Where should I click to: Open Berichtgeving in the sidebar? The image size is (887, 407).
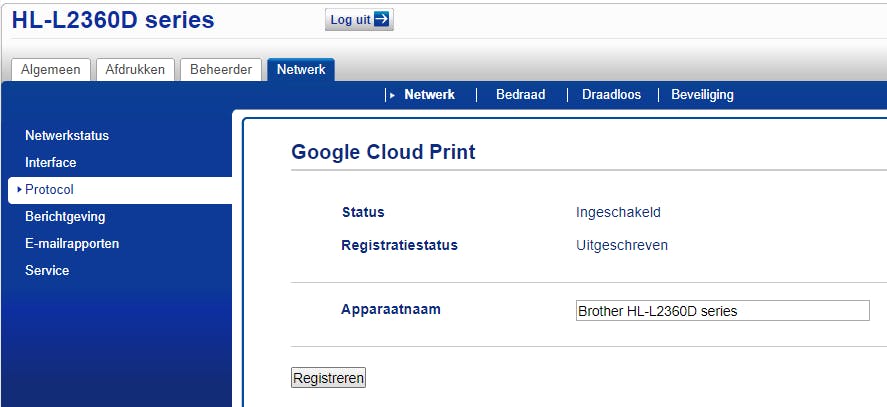pyautogui.click(x=65, y=217)
